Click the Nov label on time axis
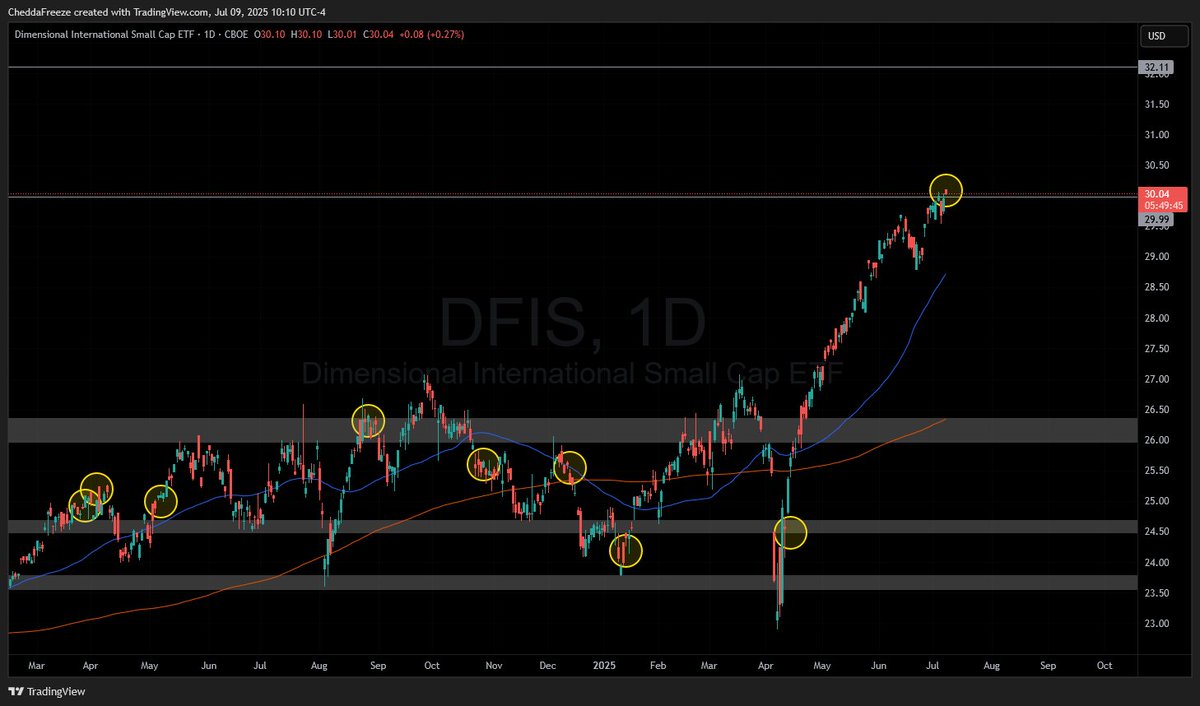The height and width of the screenshot is (706, 1200). pyautogui.click(x=494, y=664)
